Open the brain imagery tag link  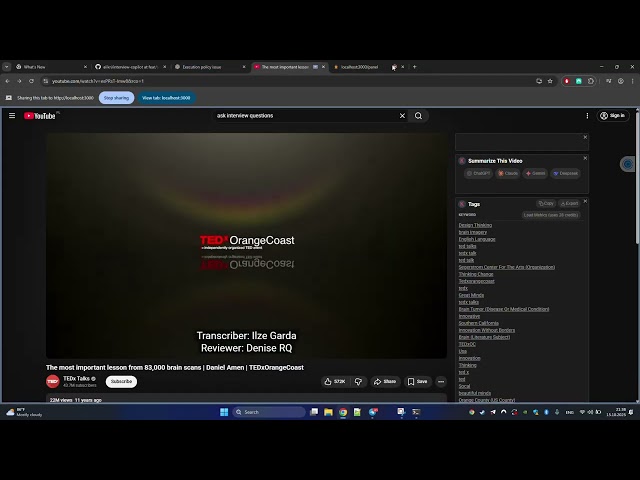tap(473, 232)
